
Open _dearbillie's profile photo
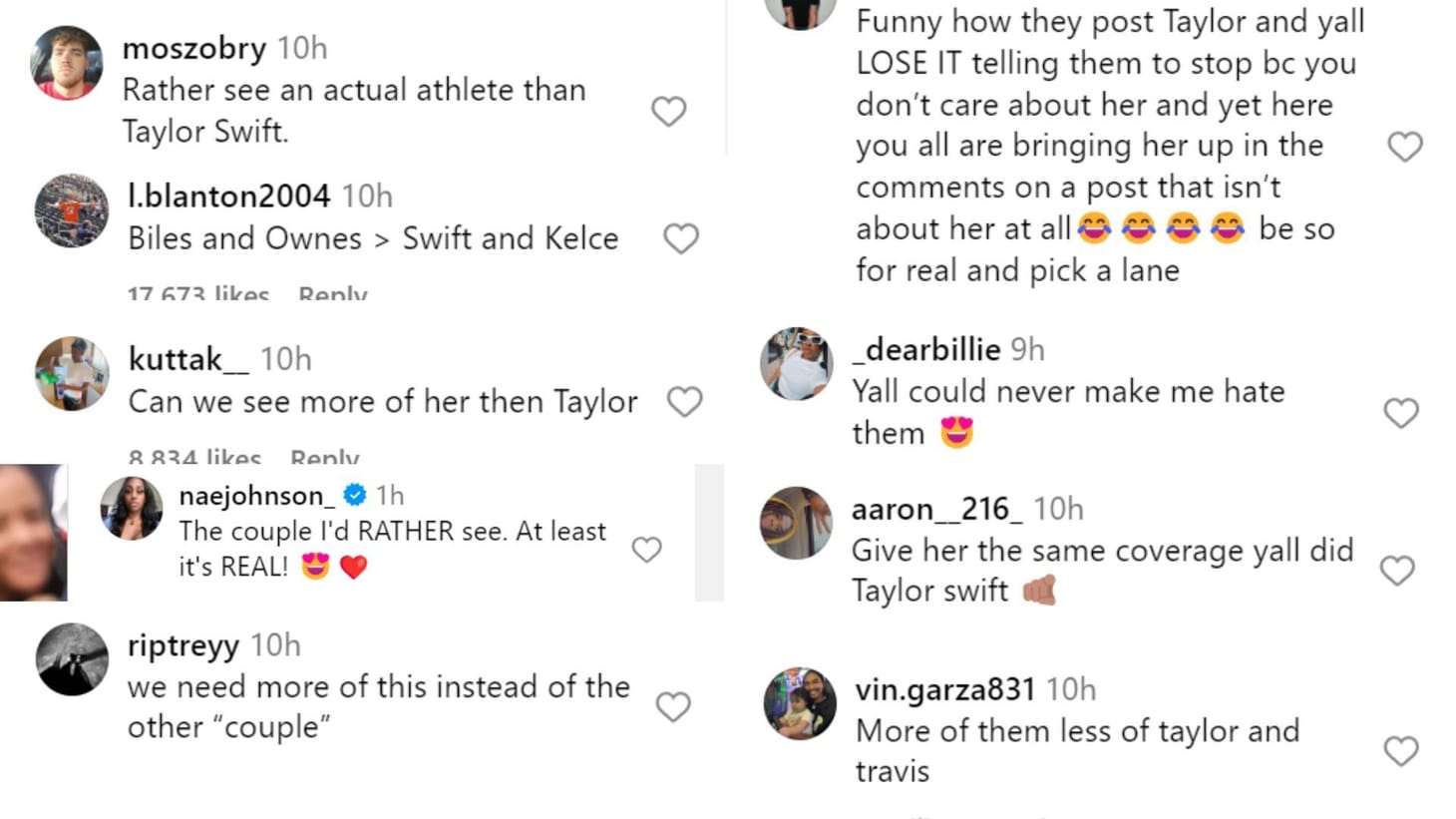(795, 364)
